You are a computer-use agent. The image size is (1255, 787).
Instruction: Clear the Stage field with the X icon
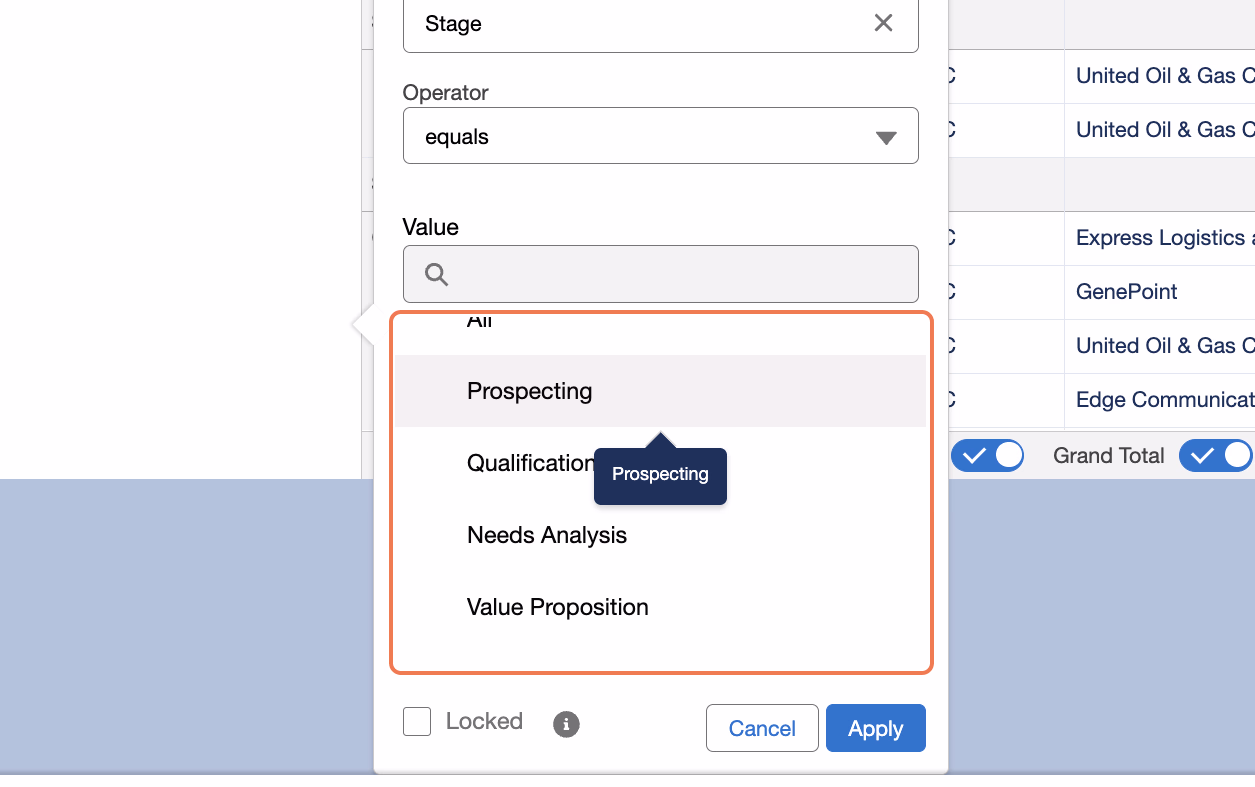click(x=883, y=23)
